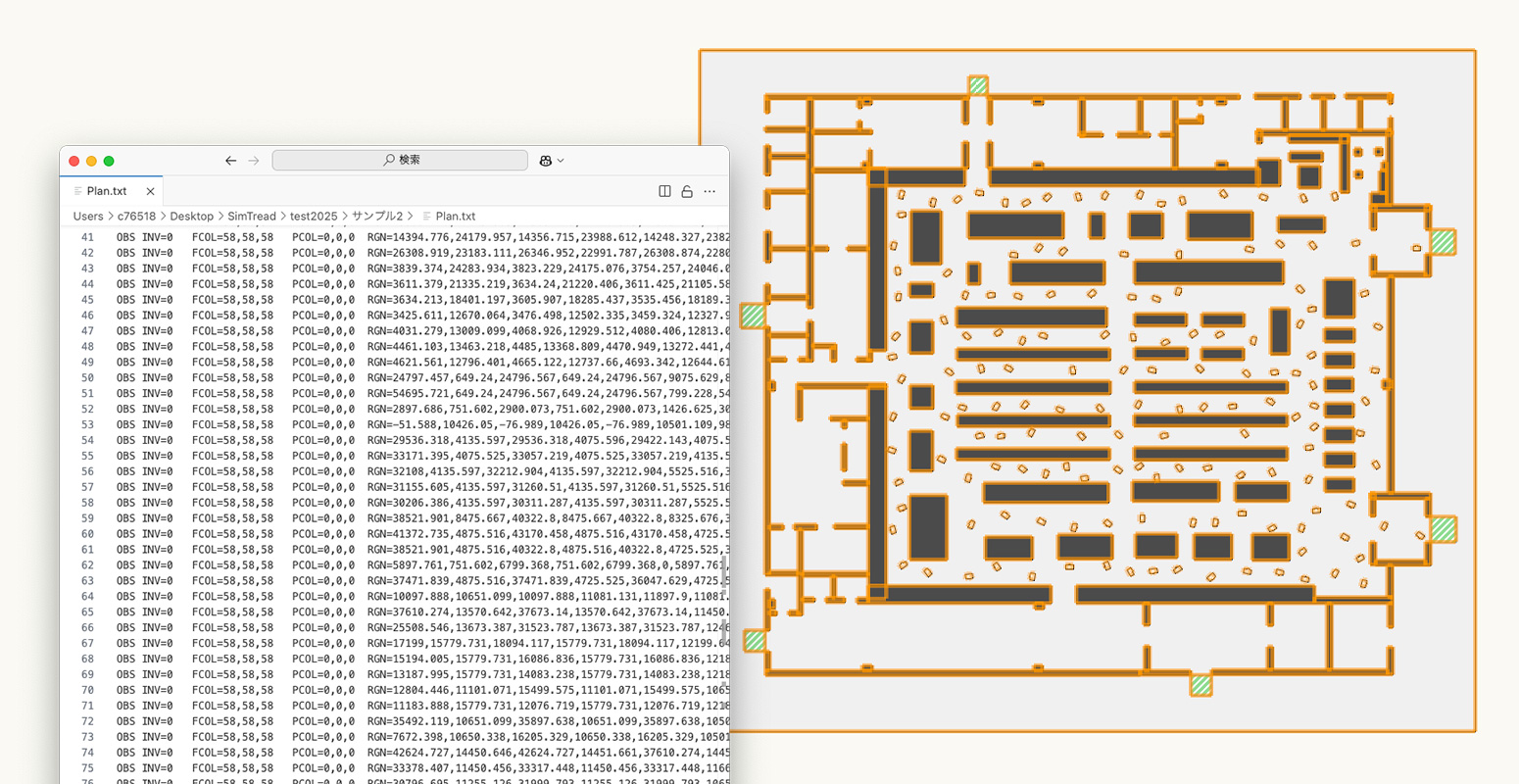Select the test2025 breadcrumb item

[x=314, y=216]
